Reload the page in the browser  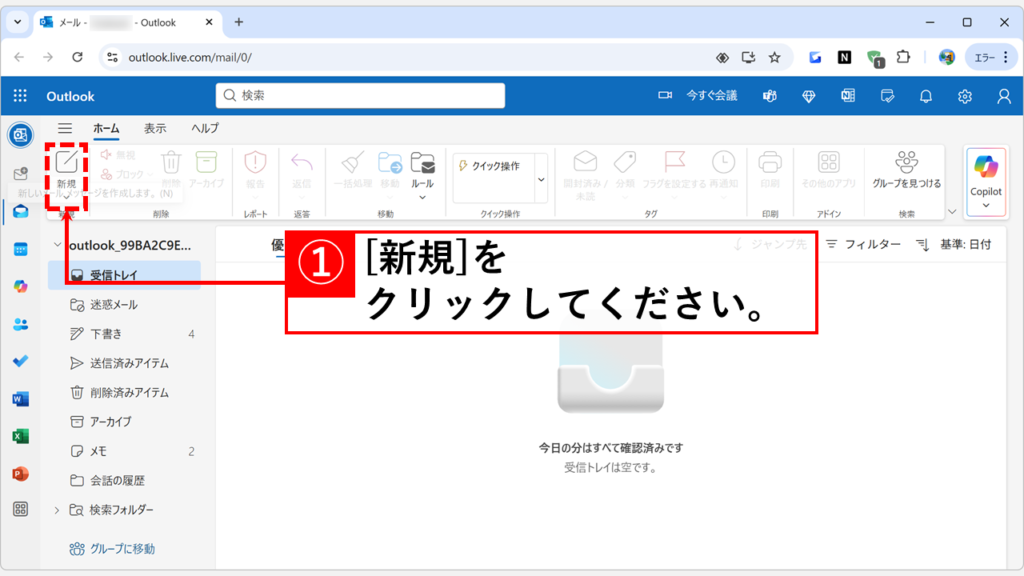(77, 57)
